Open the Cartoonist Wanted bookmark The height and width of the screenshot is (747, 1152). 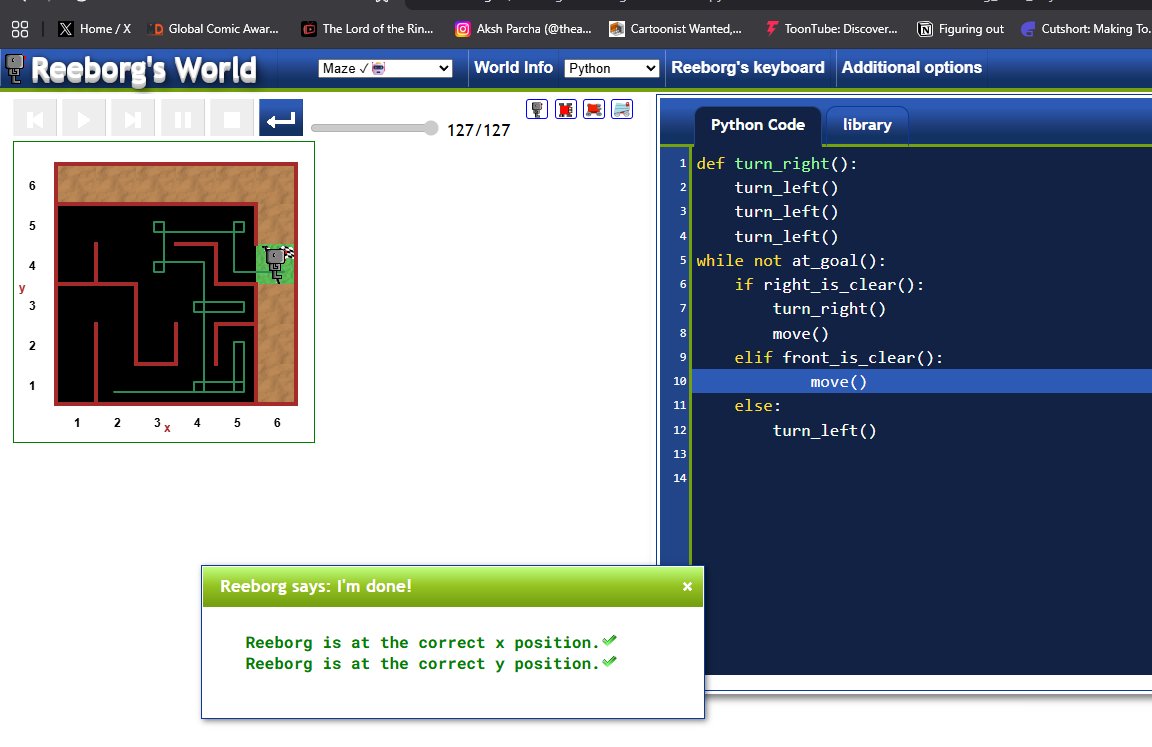pos(676,29)
